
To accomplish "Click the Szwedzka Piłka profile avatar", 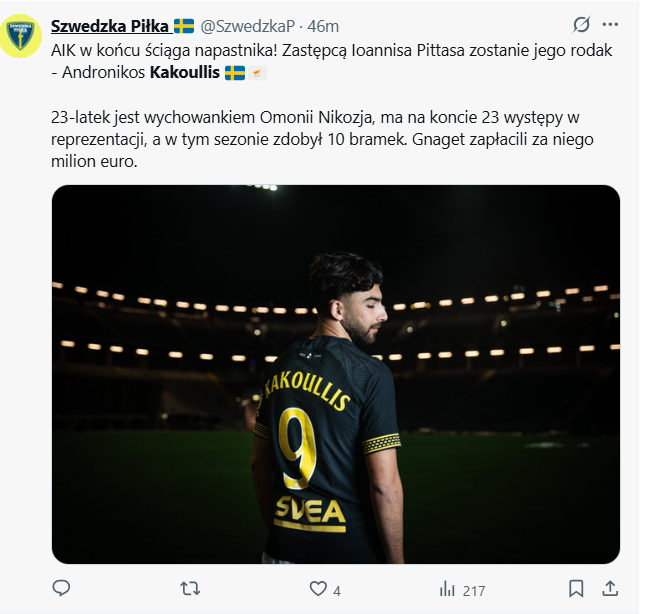I will tap(21, 35).
